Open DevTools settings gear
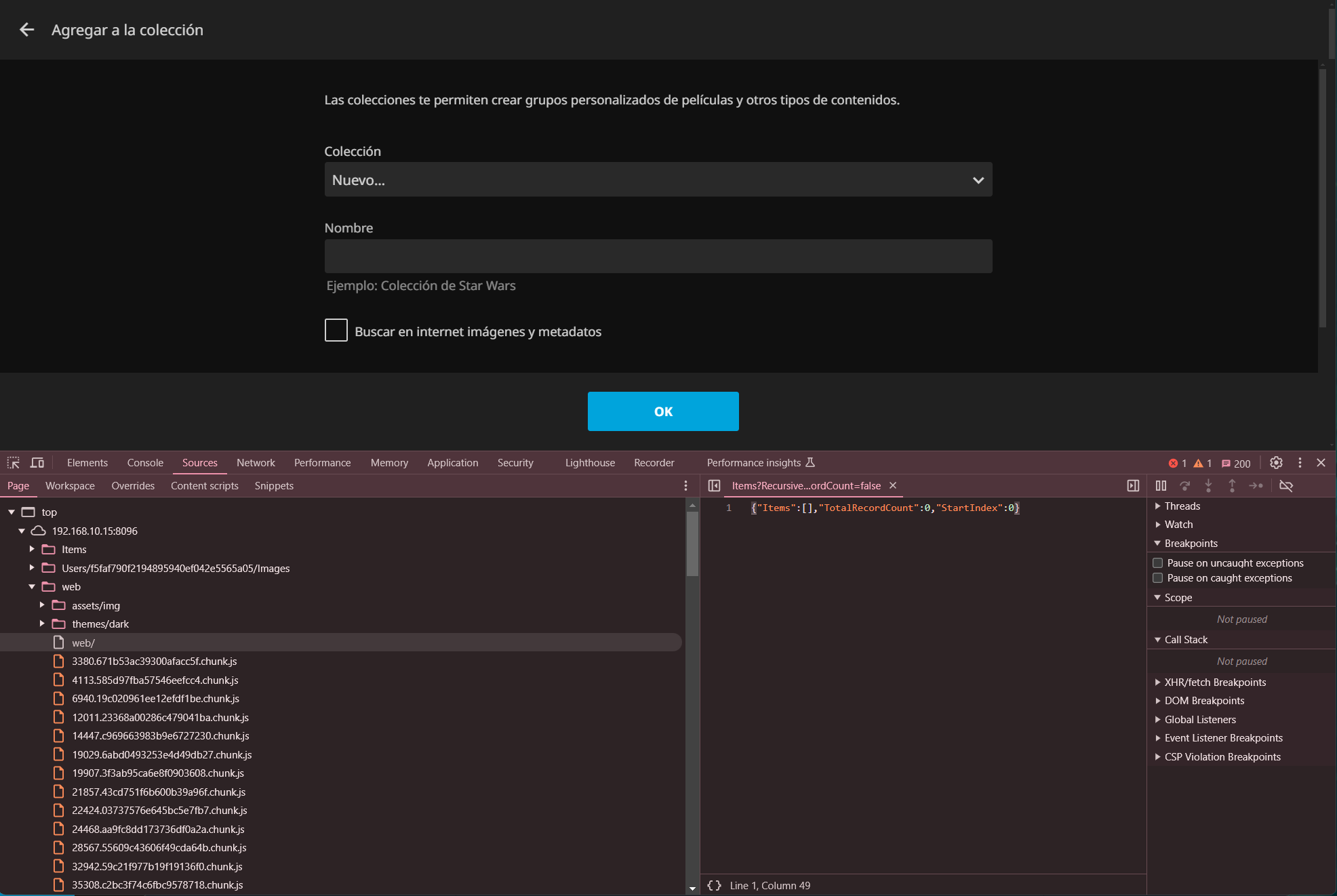Image resolution: width=1337 pixels, height=896 pixels. 1276,463
